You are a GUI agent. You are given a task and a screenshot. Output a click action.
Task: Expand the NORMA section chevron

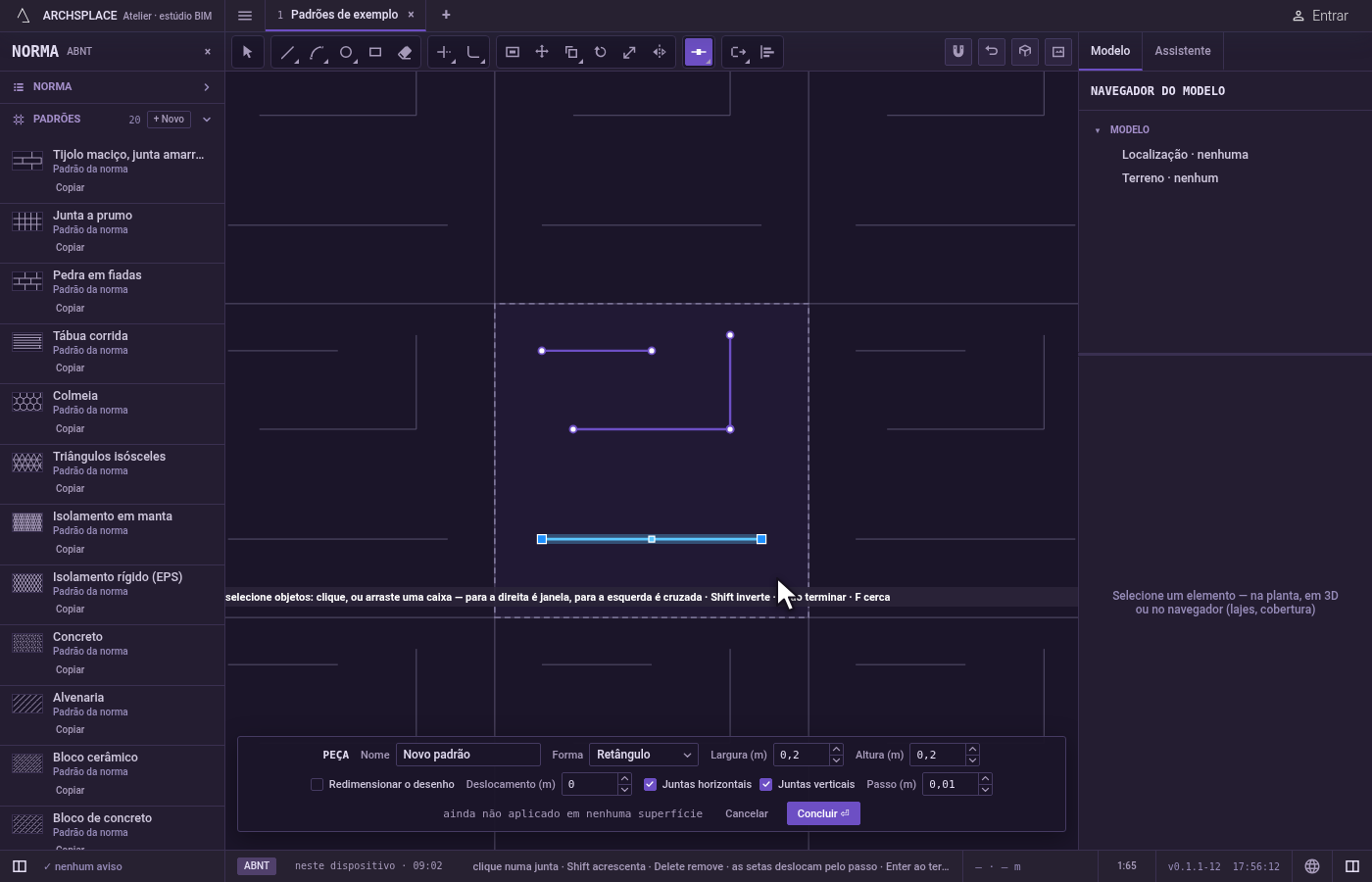coord(206,87)
